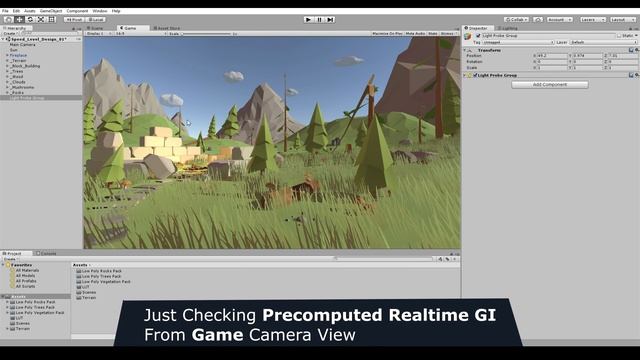Toggle the Local handle rotation button

click(x=96, y=20)
